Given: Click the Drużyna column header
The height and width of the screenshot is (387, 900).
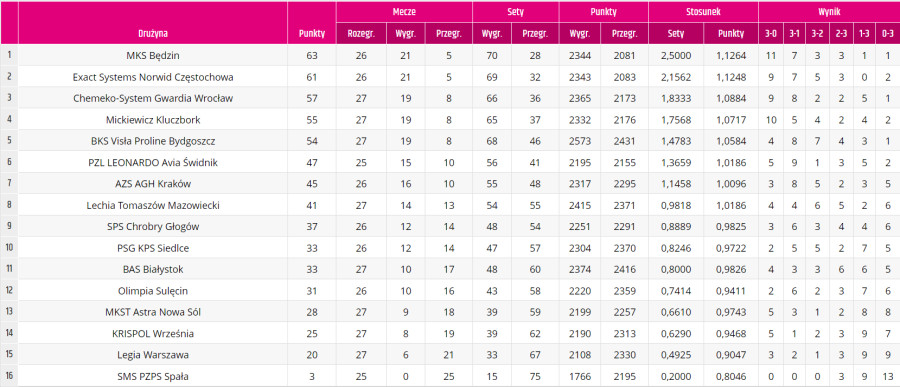Looking at the screenshot, I should pyautogui.click(x=153, y=34).
